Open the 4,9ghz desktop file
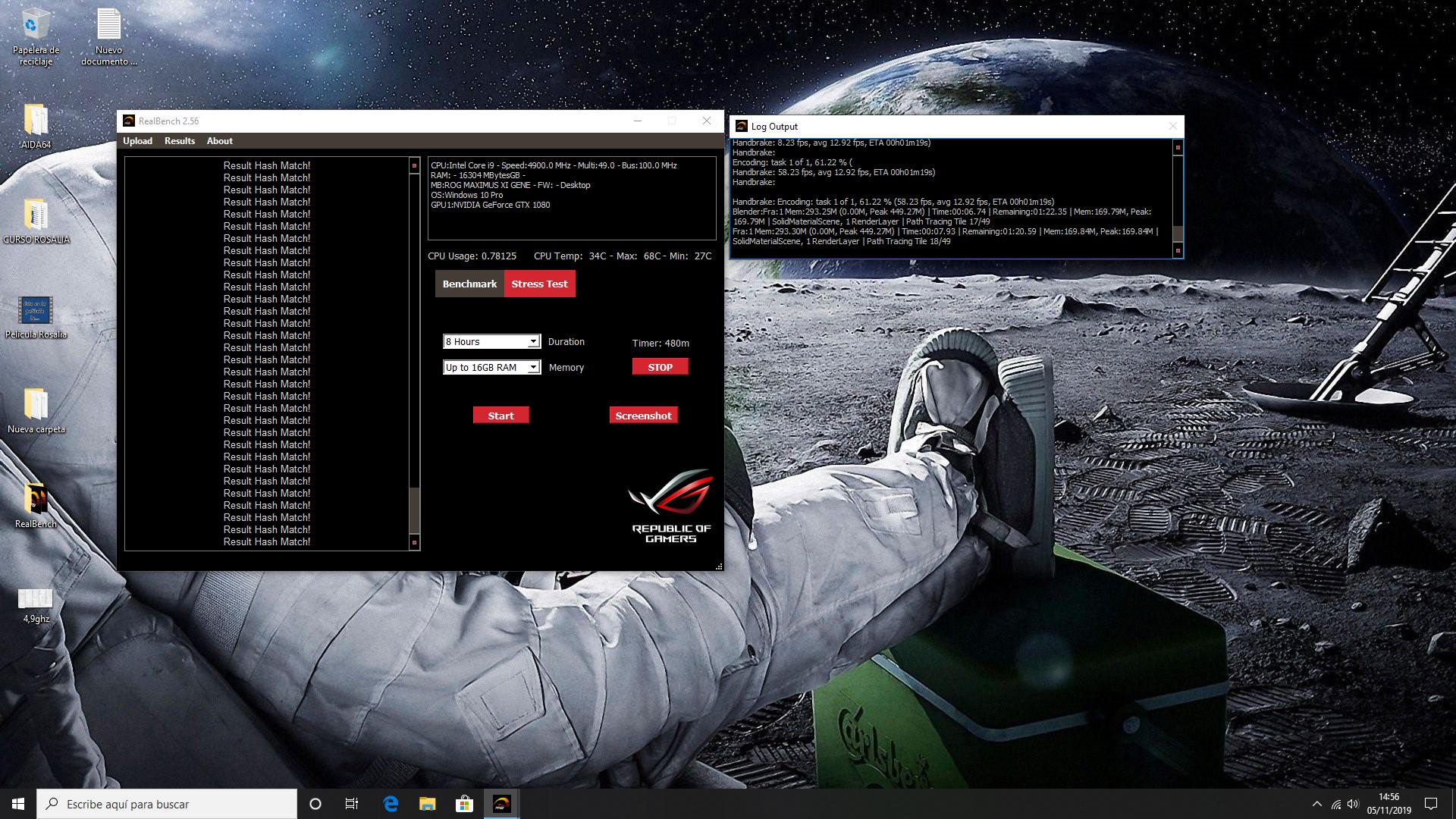 [x=36, y=599]
